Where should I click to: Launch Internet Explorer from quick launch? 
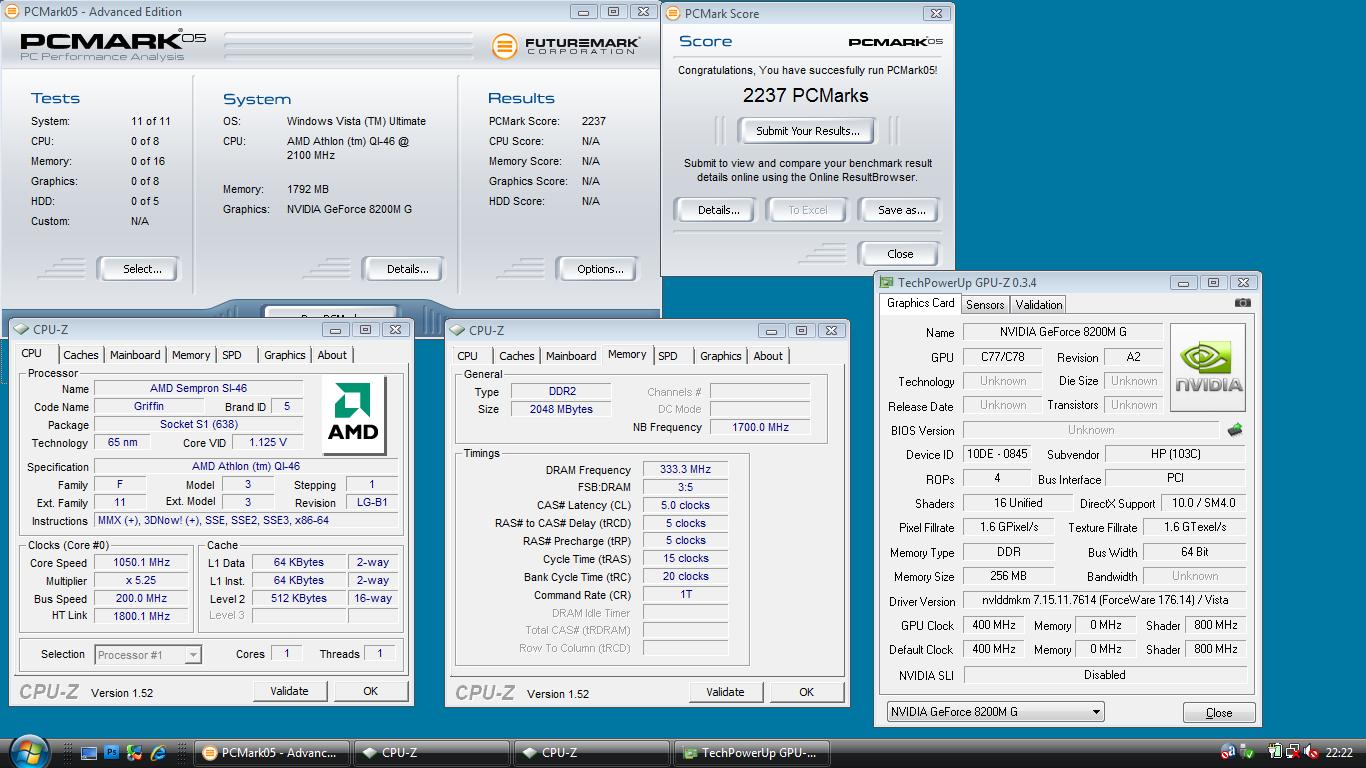[157, 753]
